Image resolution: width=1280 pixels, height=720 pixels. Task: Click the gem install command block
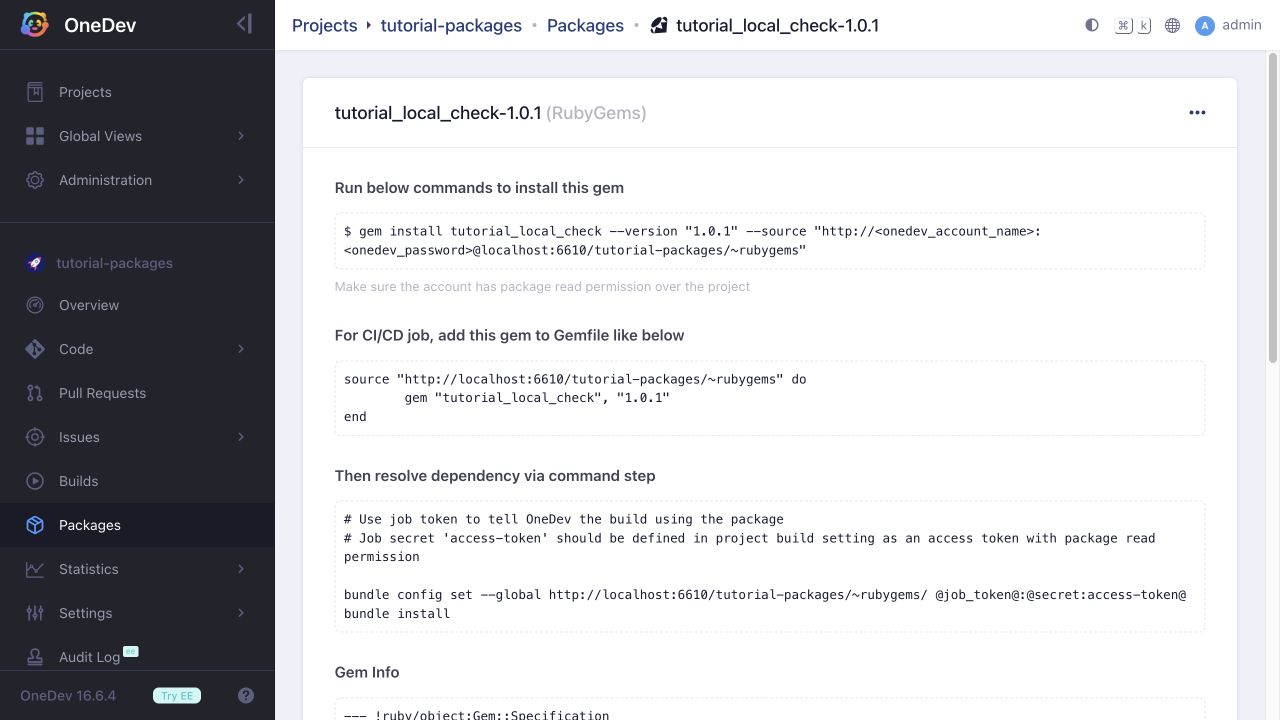[770, 241]
